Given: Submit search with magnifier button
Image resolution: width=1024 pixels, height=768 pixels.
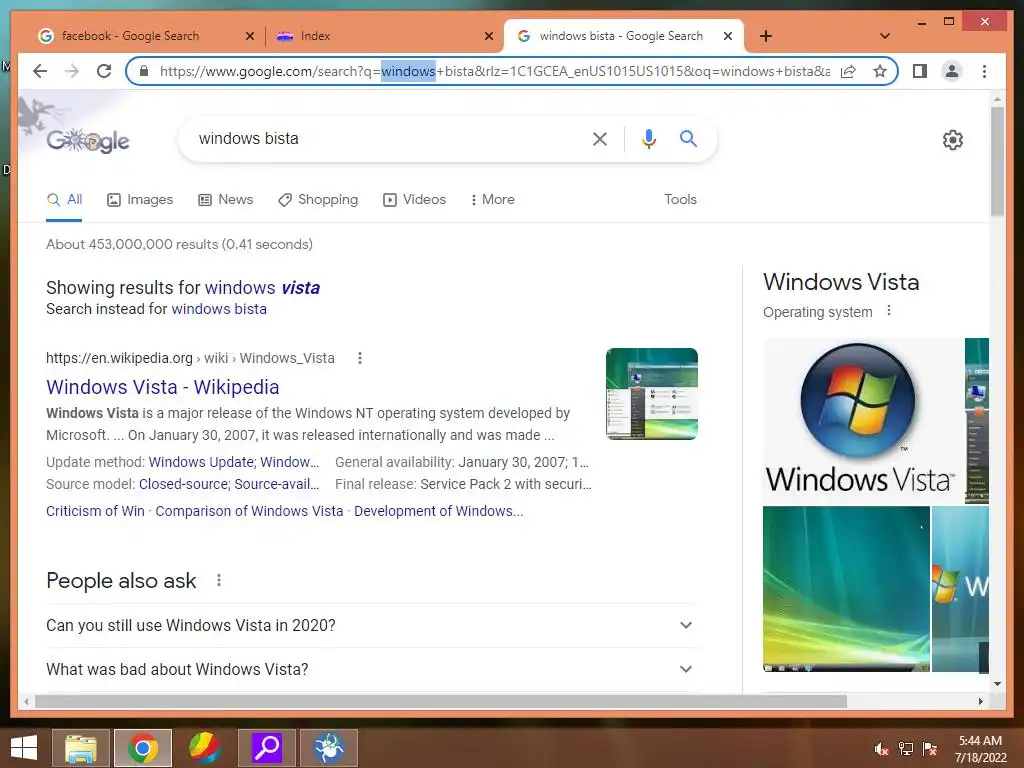Looking at the screenshot, I should [688, 138].
